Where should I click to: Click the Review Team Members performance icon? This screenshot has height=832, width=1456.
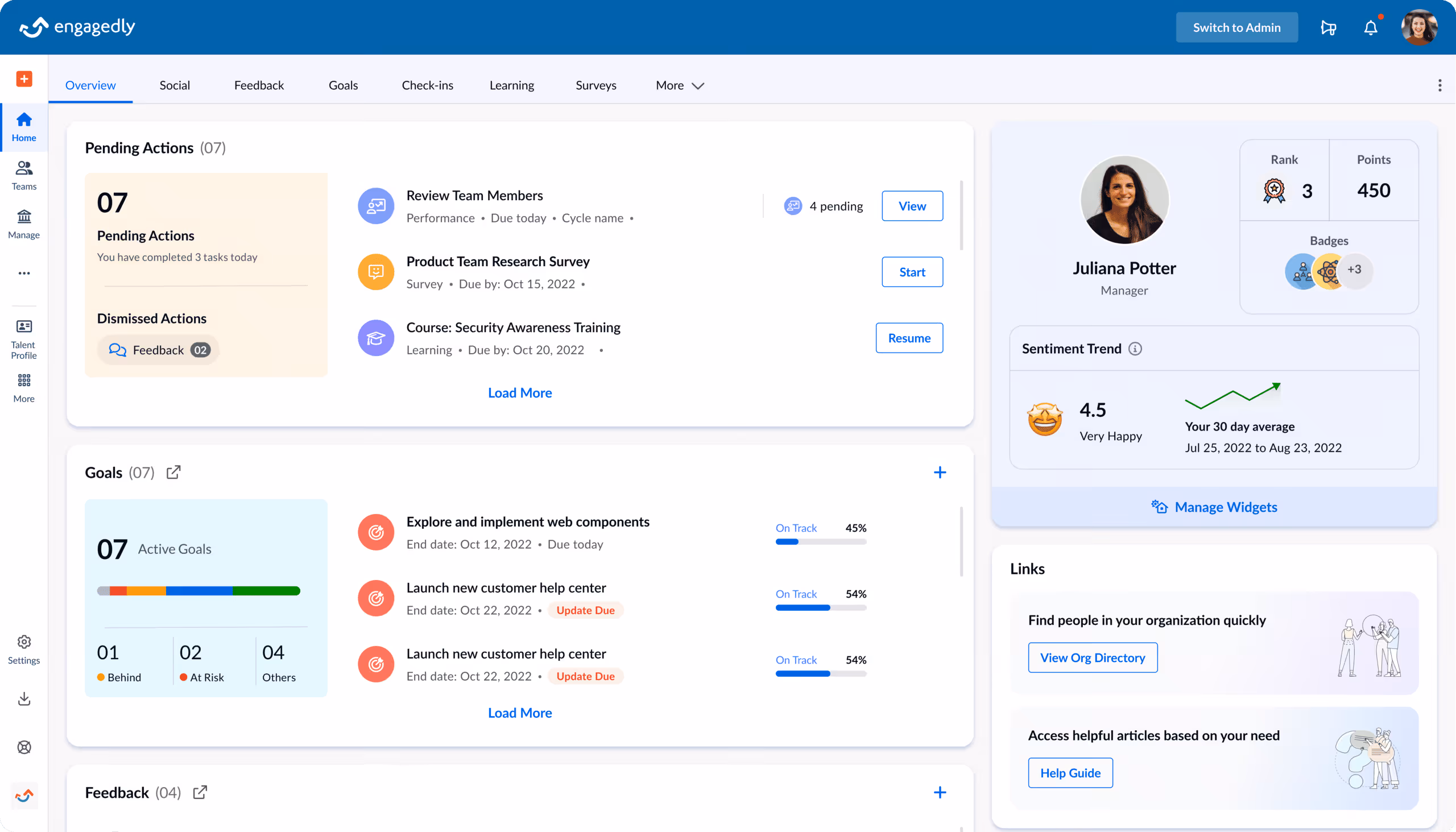(376, 206)
